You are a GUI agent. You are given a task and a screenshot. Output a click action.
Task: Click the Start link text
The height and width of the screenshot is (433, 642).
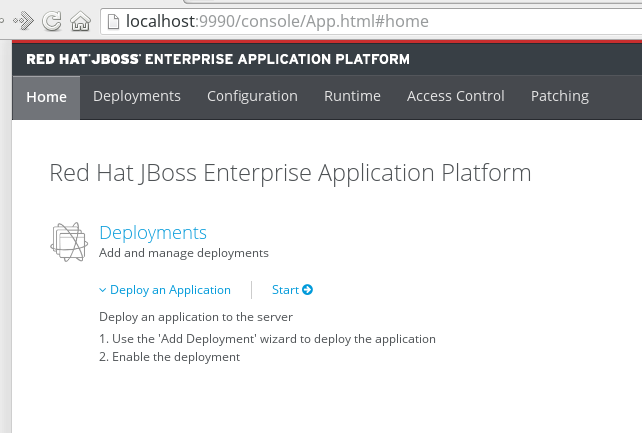[285, 290]
